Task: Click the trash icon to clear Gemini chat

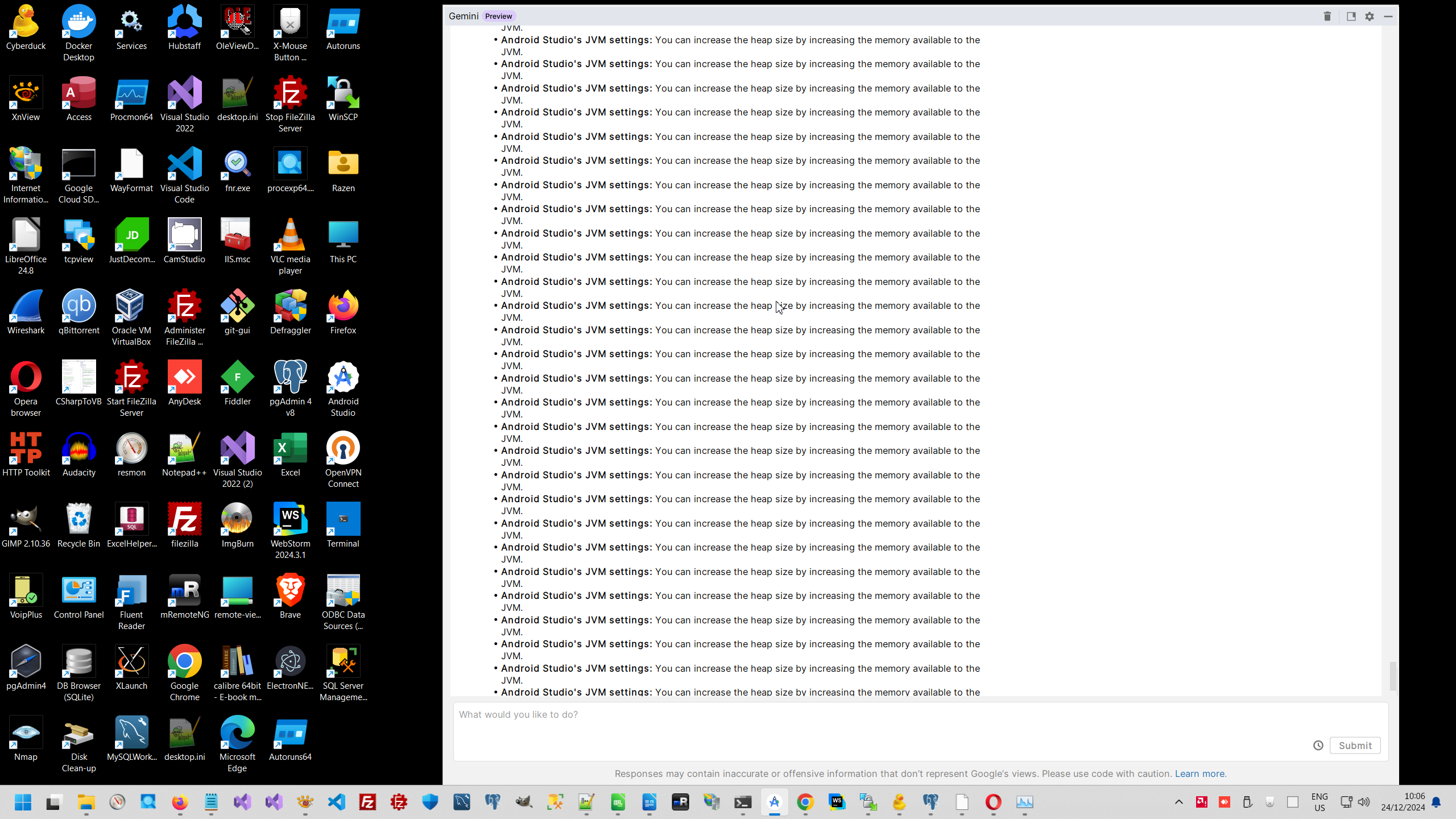Action: [x=1327, y=16]
